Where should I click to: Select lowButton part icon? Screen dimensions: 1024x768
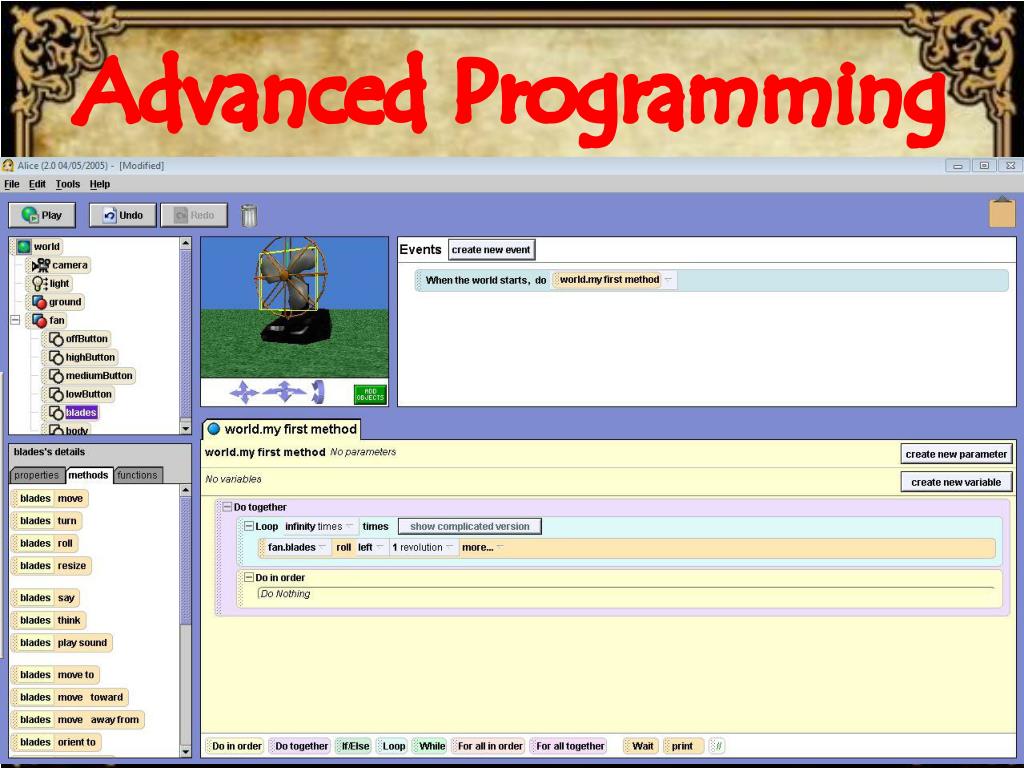point(56,394)
